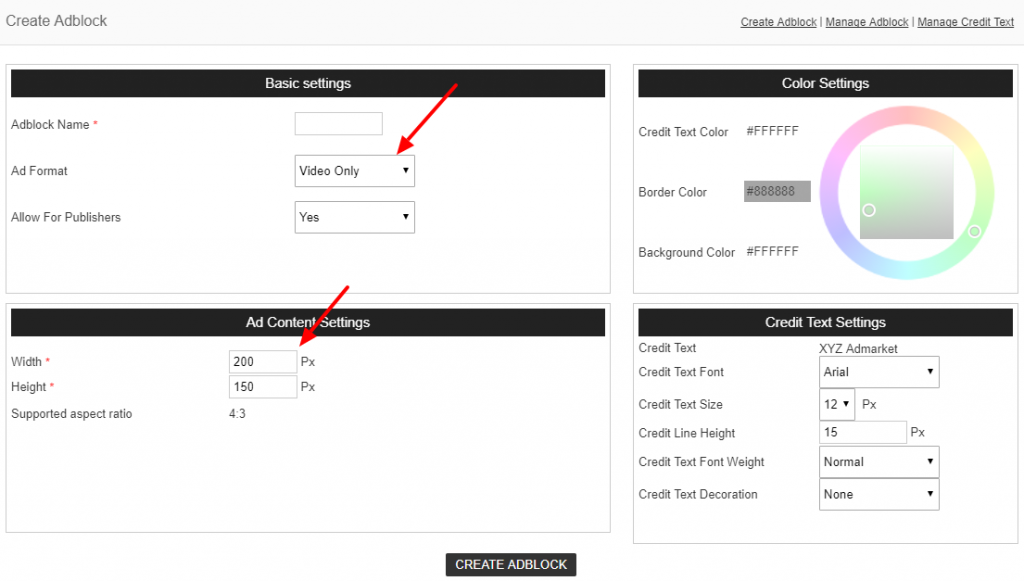Open the Create Adblock link
Screen dimensions: 1024x581
point(778,22)
